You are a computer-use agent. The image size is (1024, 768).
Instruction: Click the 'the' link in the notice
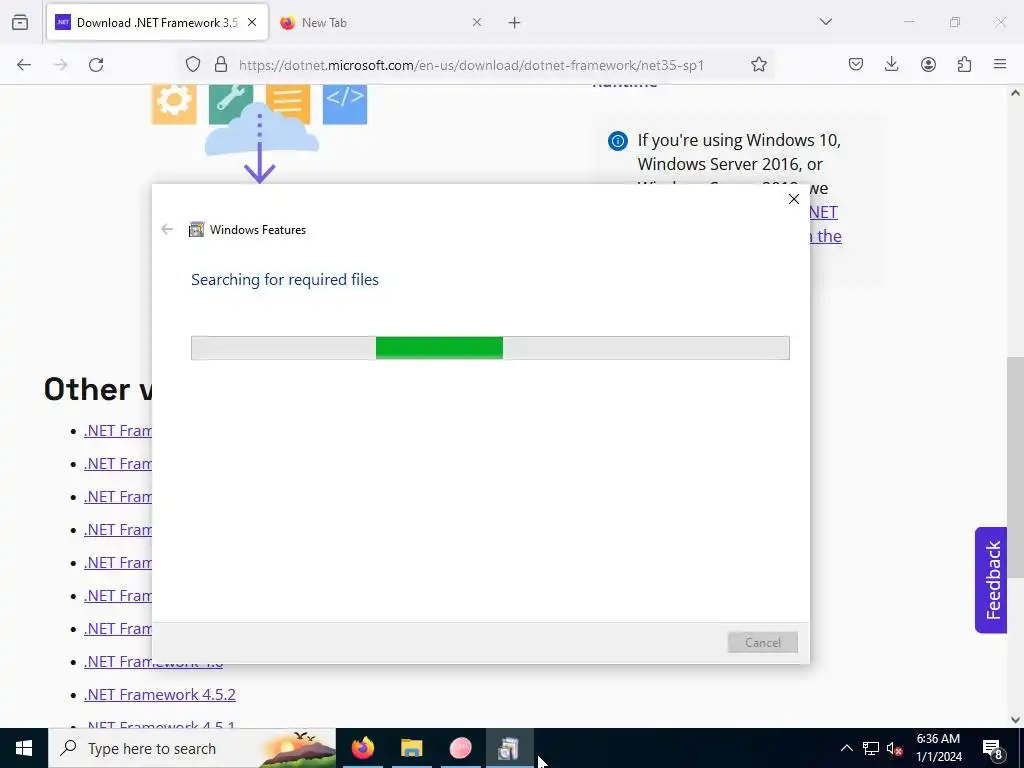[829, 236]
